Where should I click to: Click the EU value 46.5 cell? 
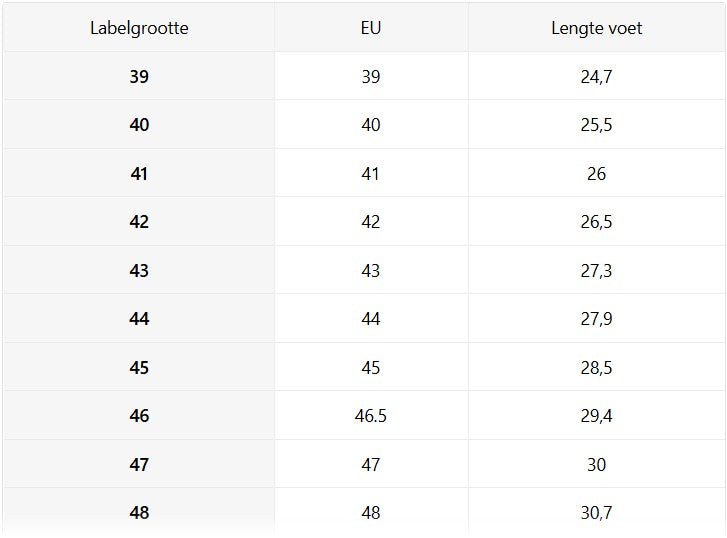point(371,416)
